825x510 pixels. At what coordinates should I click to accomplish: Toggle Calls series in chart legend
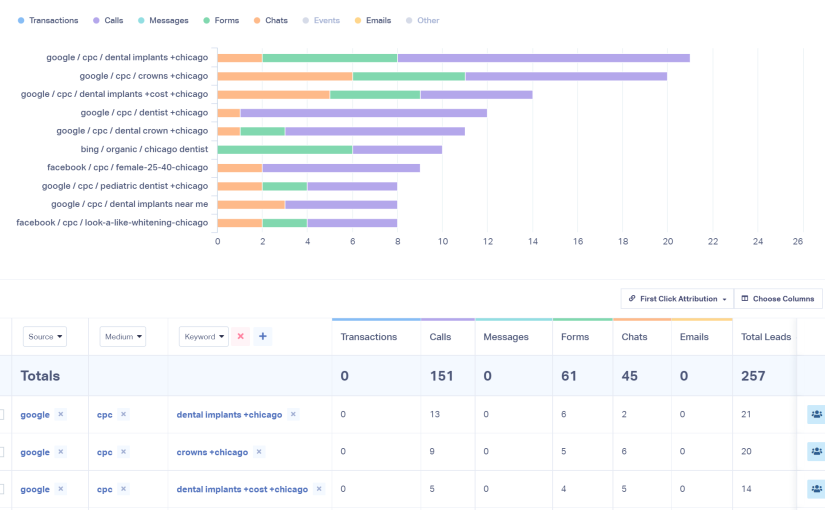point(108,21)
